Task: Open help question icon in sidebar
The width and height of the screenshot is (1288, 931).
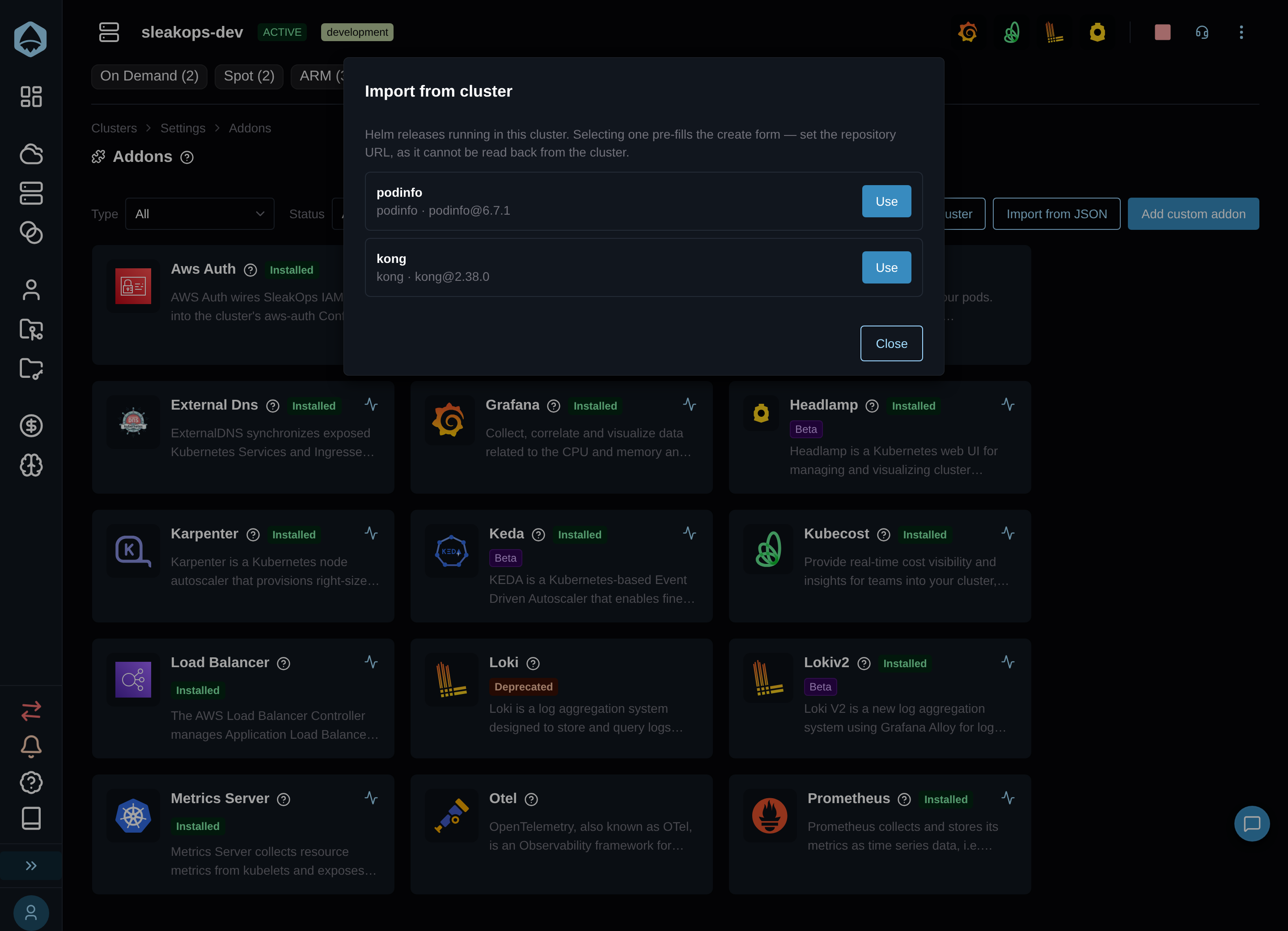Action: click(31, 782)
